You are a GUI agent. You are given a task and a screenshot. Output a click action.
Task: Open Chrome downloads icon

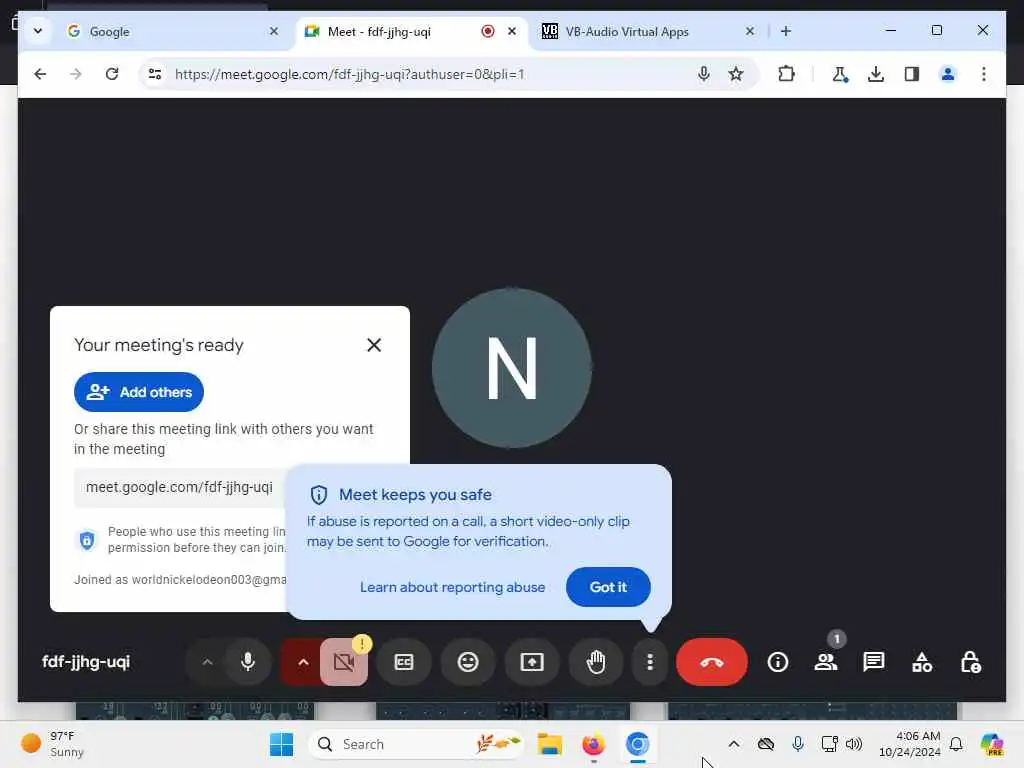pos(876,74)
